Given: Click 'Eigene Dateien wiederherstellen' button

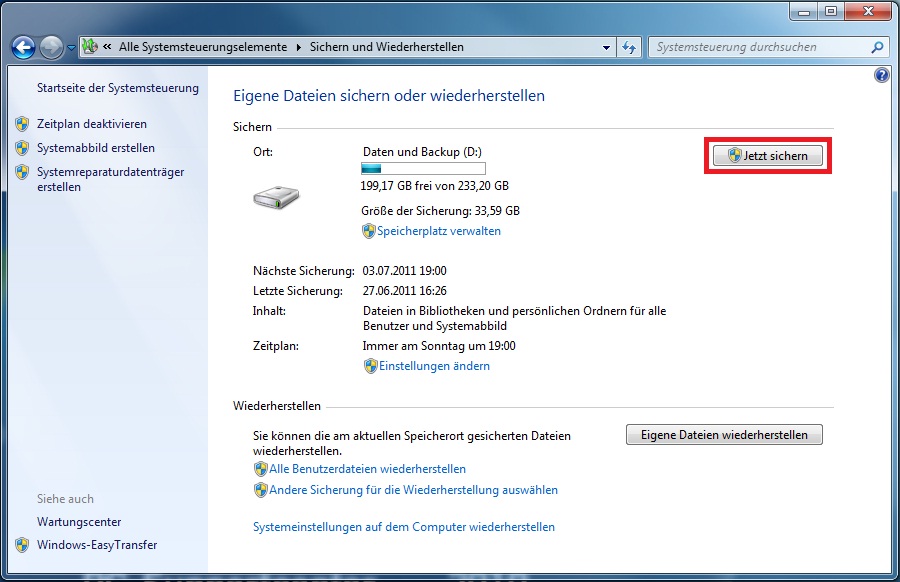Looking at the screenshot, I should pyautogui.click(x=724, y=434).
